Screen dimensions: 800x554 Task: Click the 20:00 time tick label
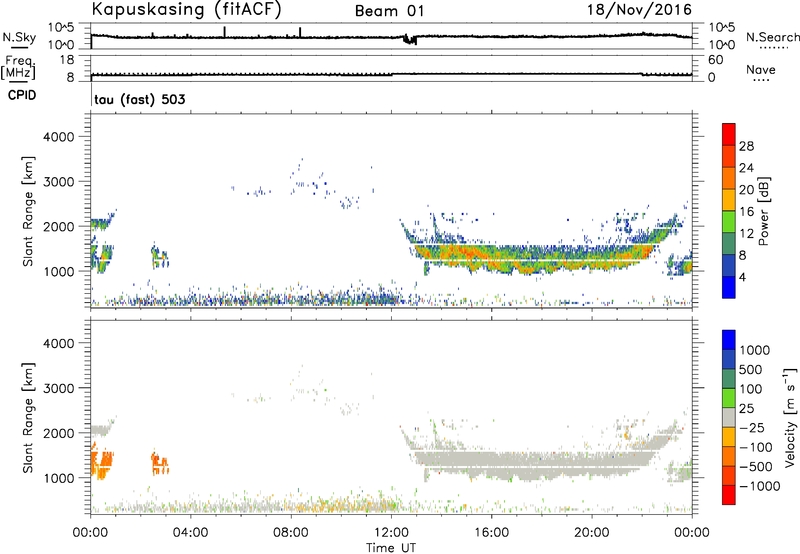click(x=592, y=533)
